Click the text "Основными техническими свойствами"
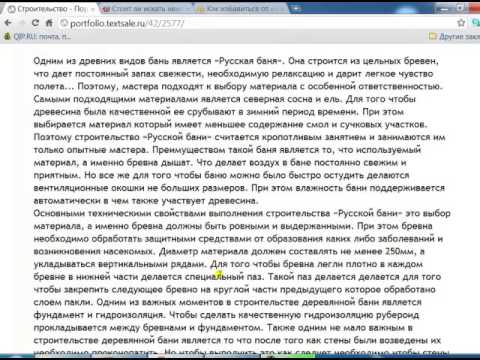This screenshot has height=360, width=480. 119,213
